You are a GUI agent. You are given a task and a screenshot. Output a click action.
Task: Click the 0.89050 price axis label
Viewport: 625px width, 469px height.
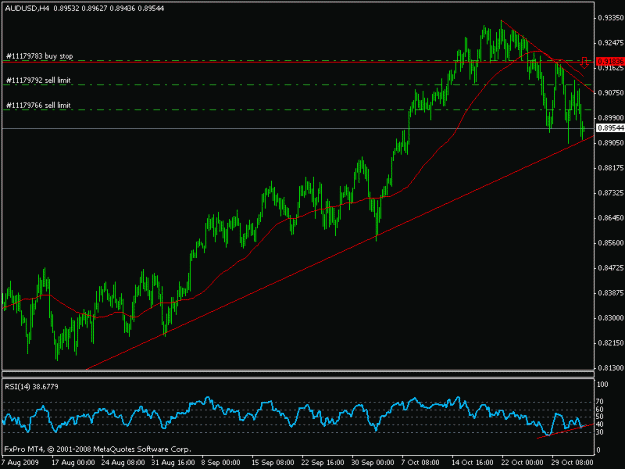pos(611,143)
